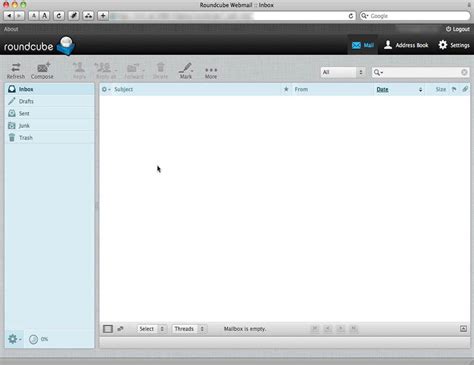The width and height of the screenshot is (474, 365).
Task: Open the Mail section
Action: tap(363, 45)
